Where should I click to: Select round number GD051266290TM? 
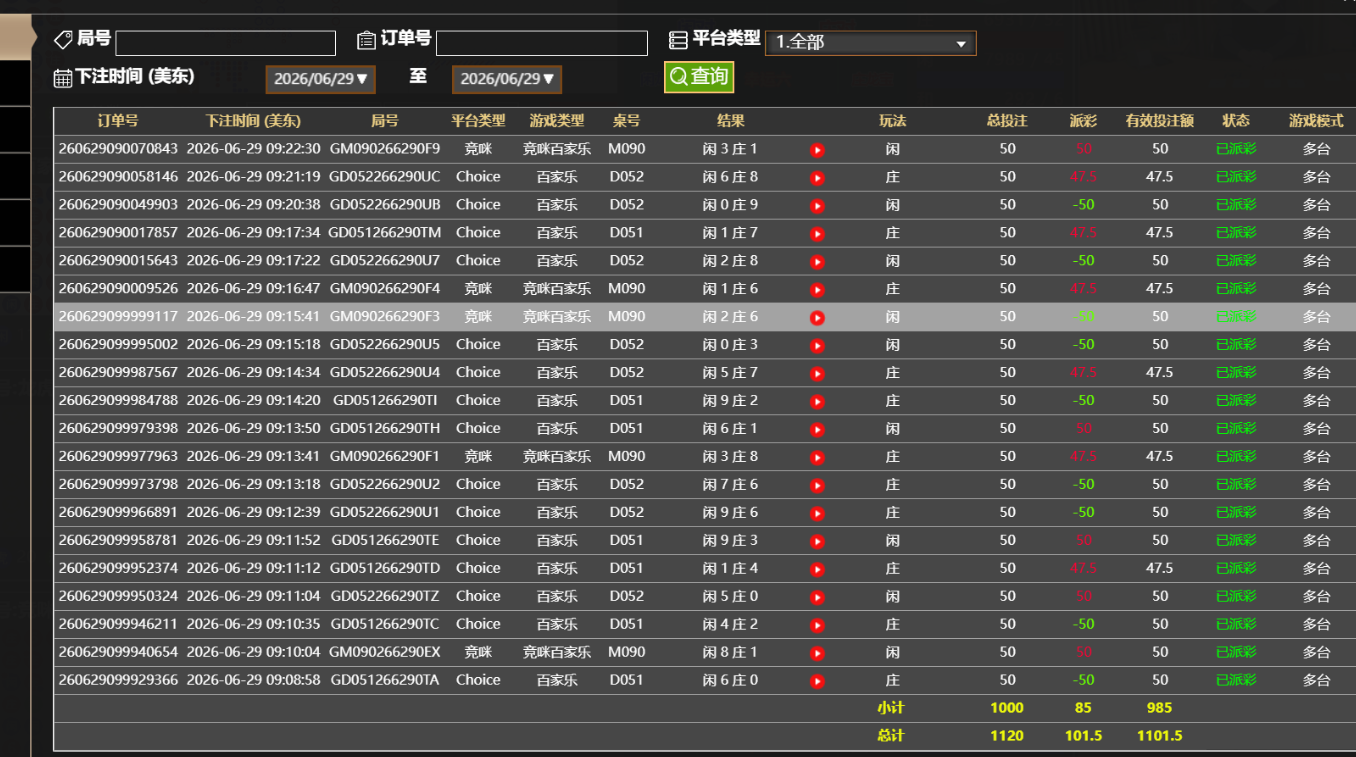coord(385,233)
